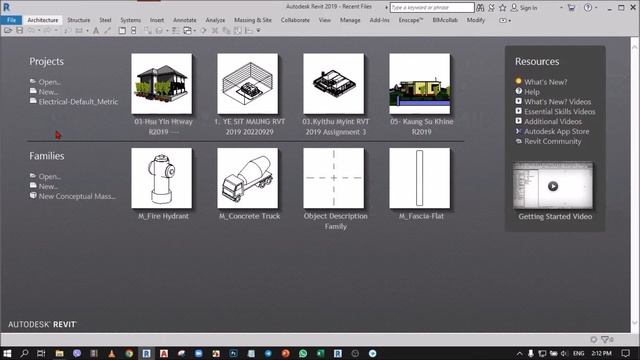
Task: Expand the quick access toolbar customize arrow
Action: (x=258, y=31)
